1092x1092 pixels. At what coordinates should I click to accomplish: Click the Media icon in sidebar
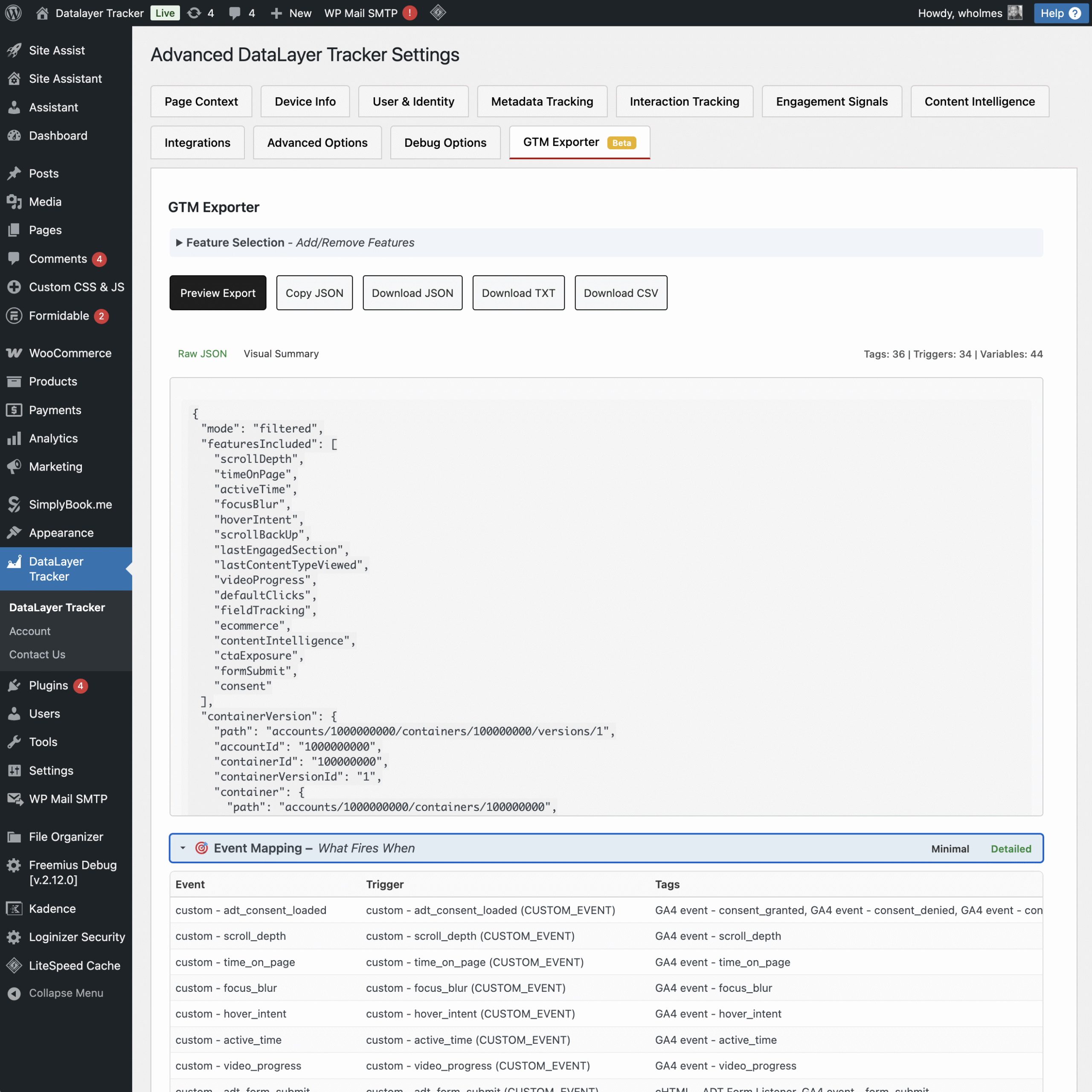coord(14,202)
